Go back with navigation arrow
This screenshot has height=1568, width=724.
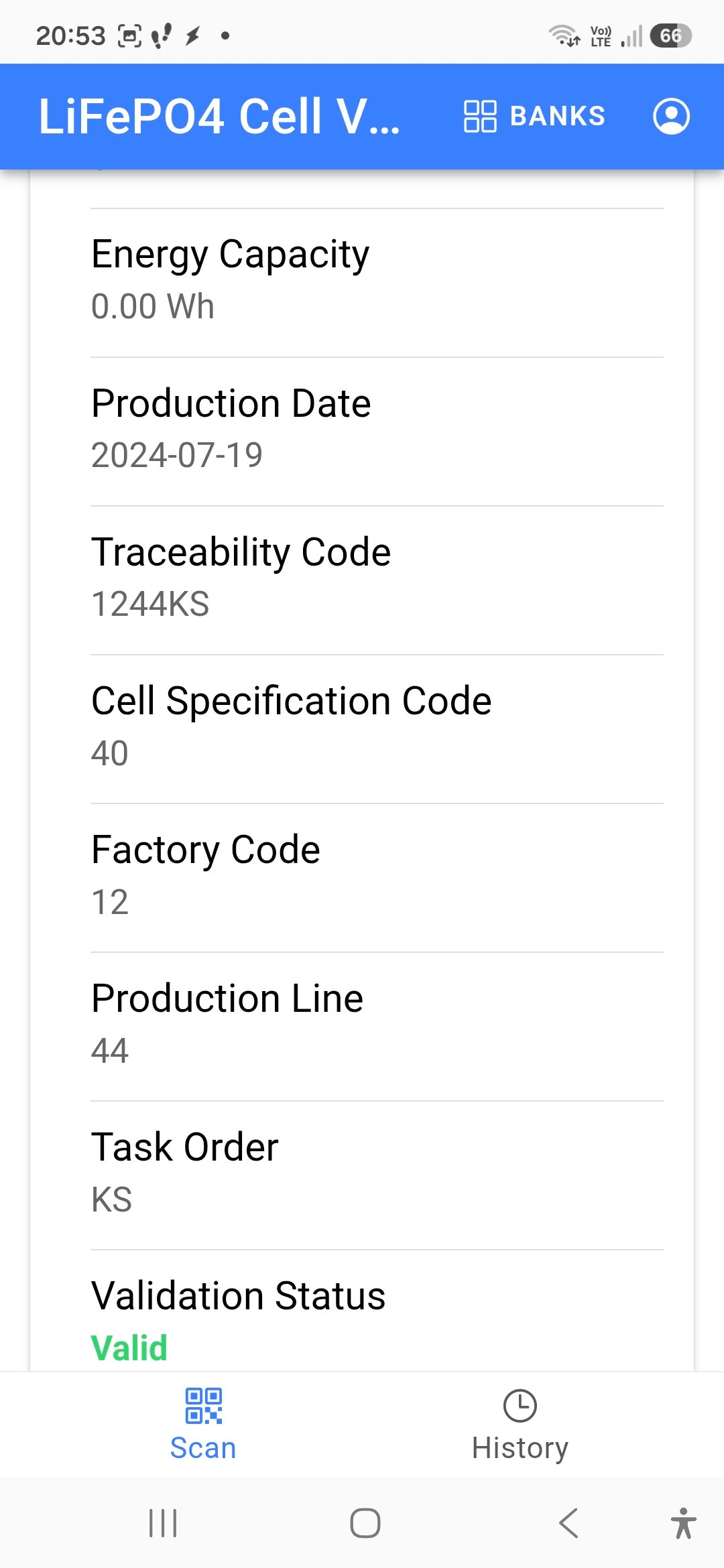click(568, 1523)
